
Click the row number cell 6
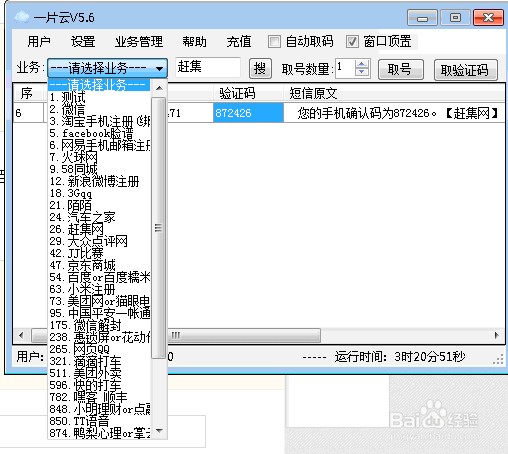29,113
